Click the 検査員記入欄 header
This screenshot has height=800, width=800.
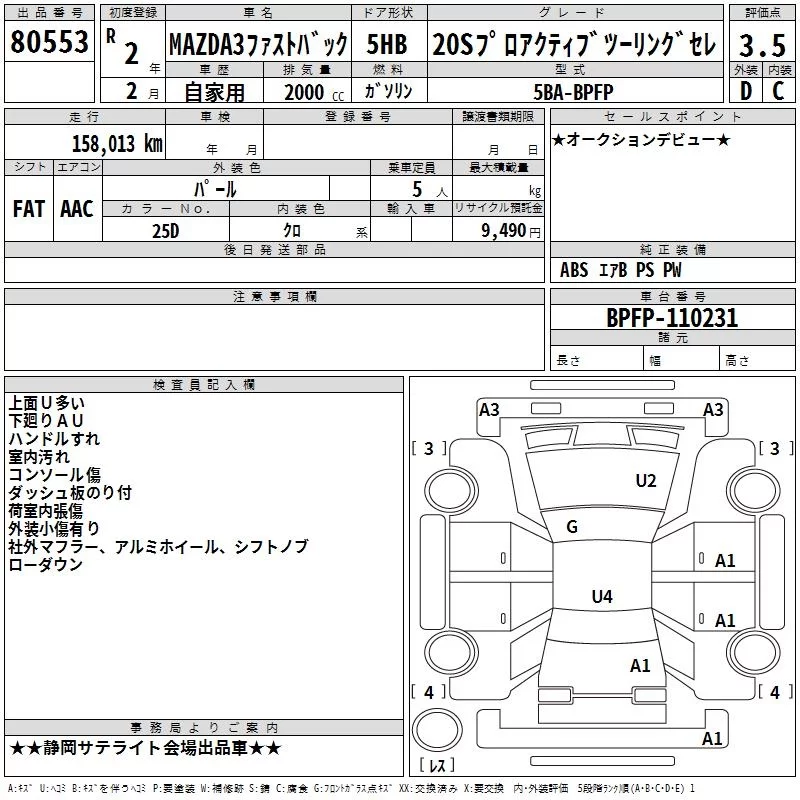204,385
